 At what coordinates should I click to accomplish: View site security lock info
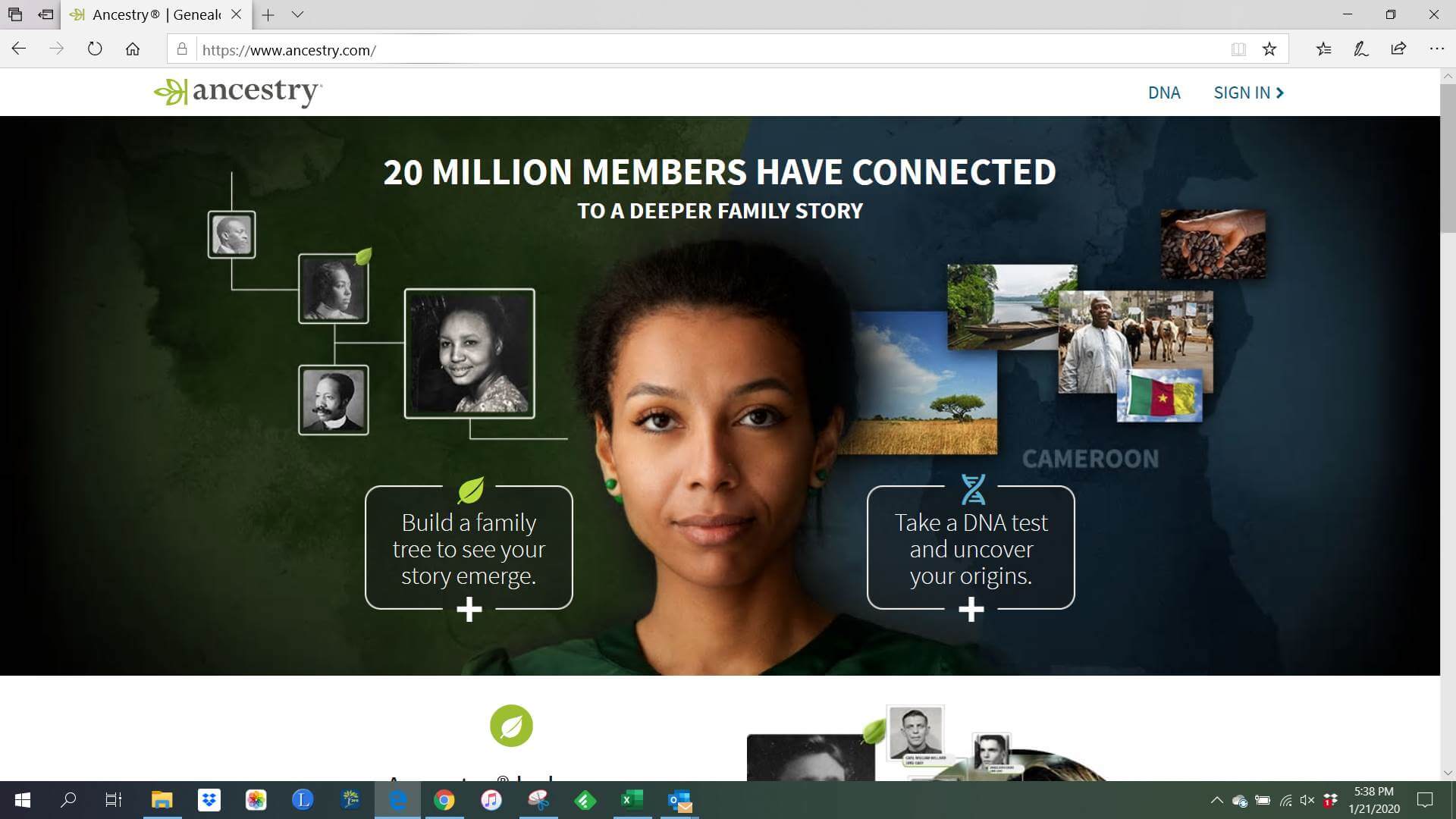click(x=182, y=49)
